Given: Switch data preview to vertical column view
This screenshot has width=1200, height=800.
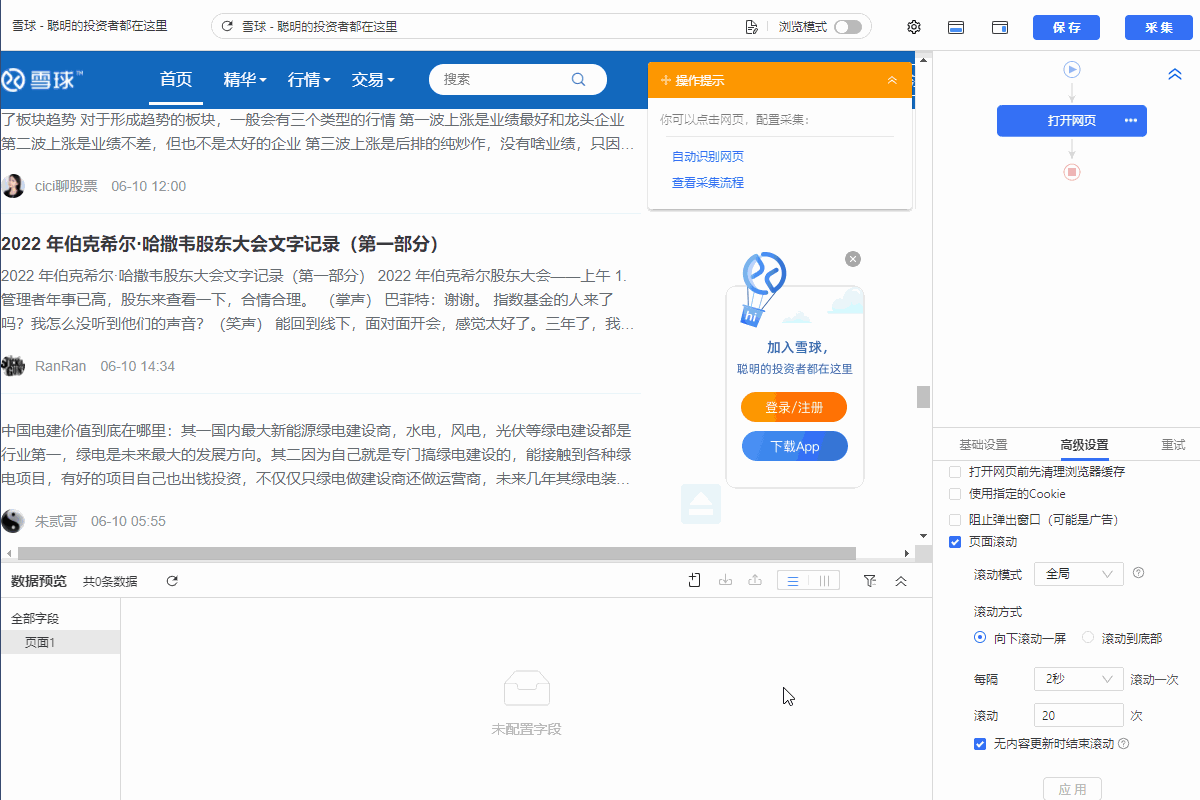Looking at the screenshot, I should (824, 581).
